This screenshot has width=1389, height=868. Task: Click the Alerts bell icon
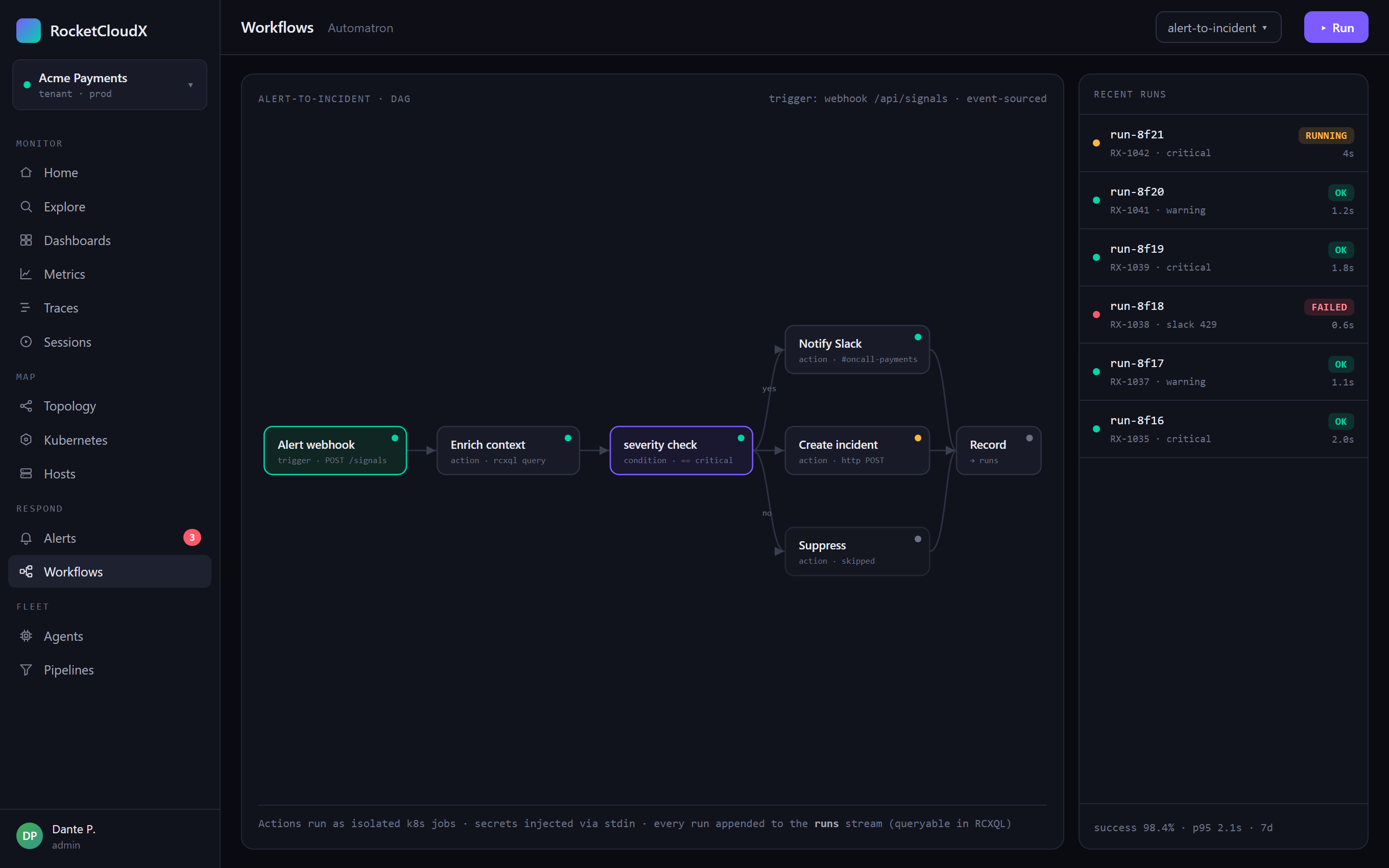26,538
